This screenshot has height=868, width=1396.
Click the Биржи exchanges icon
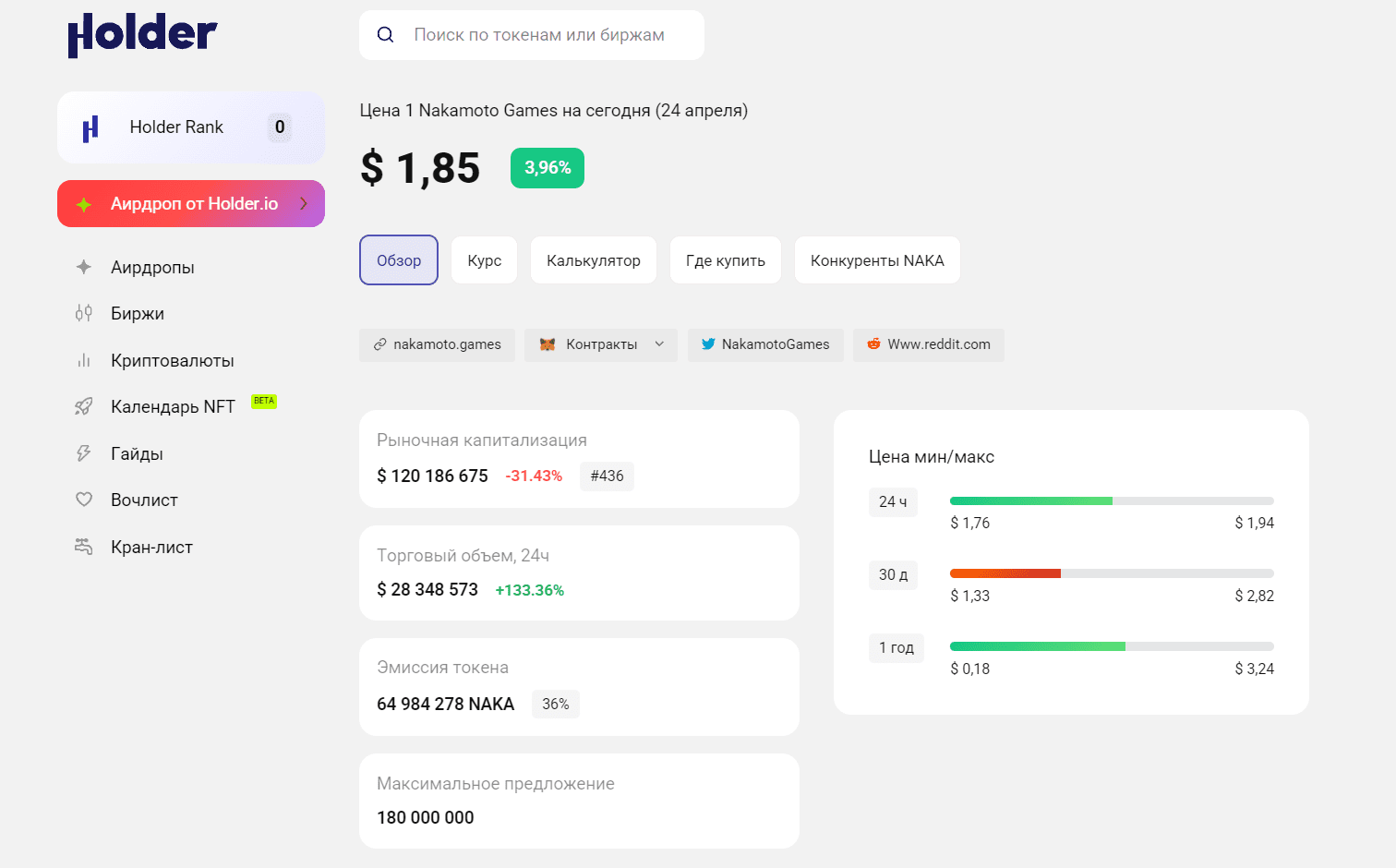point(84,313)
